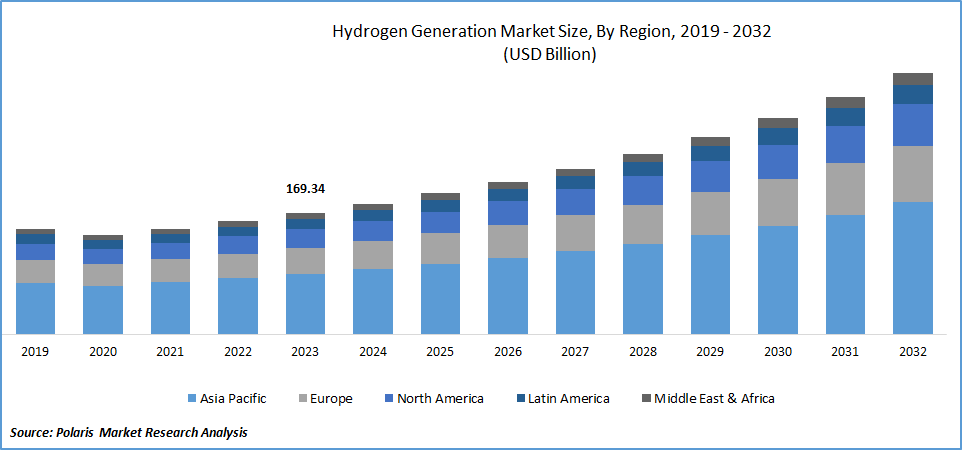This screenshot has height=450, width=962.
Task: Click the 2019 axis label
Action: 35,352
